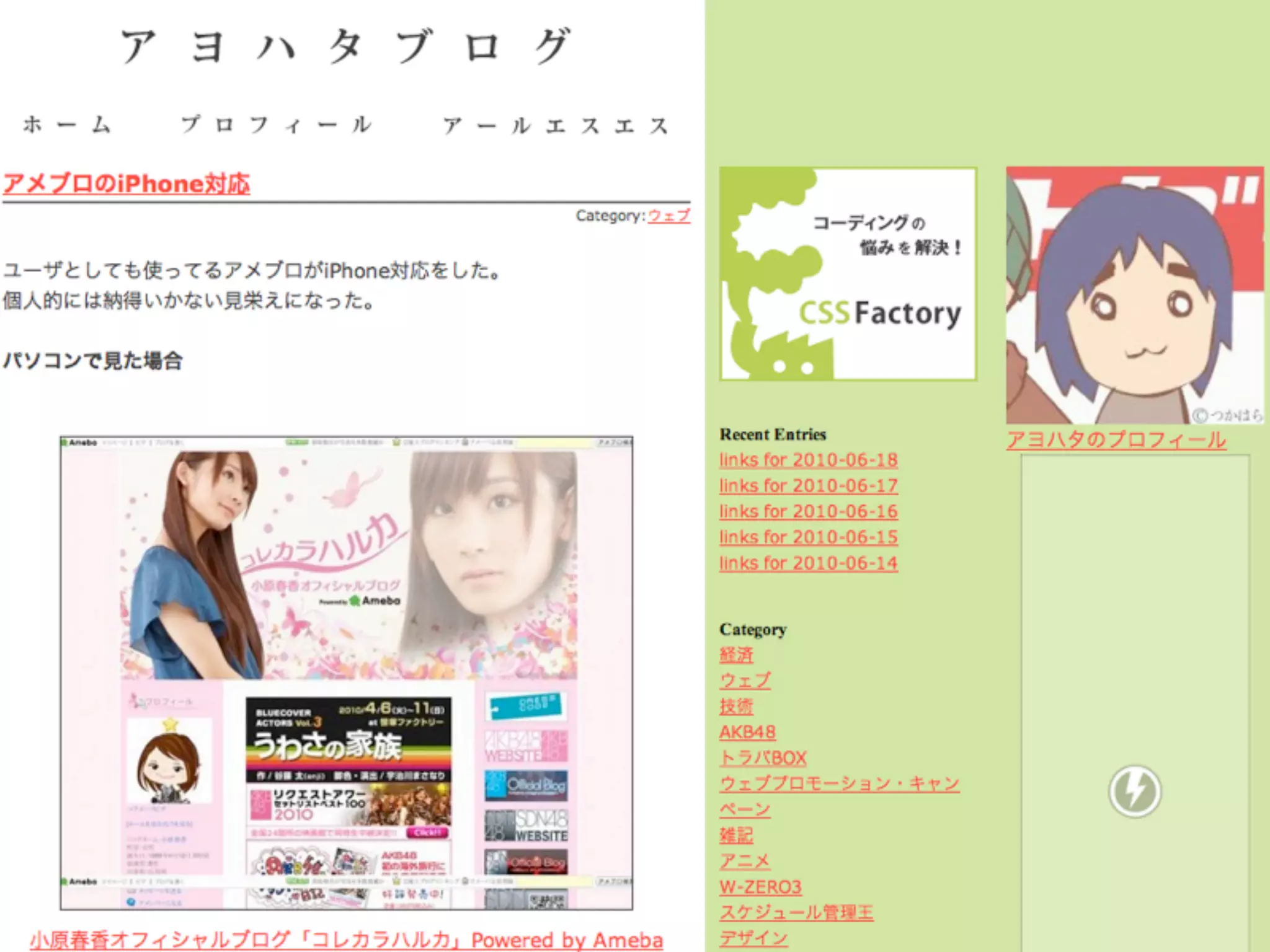Select the Category heading in the sidebar
The image size is (1270, 952).
point(753,630)
